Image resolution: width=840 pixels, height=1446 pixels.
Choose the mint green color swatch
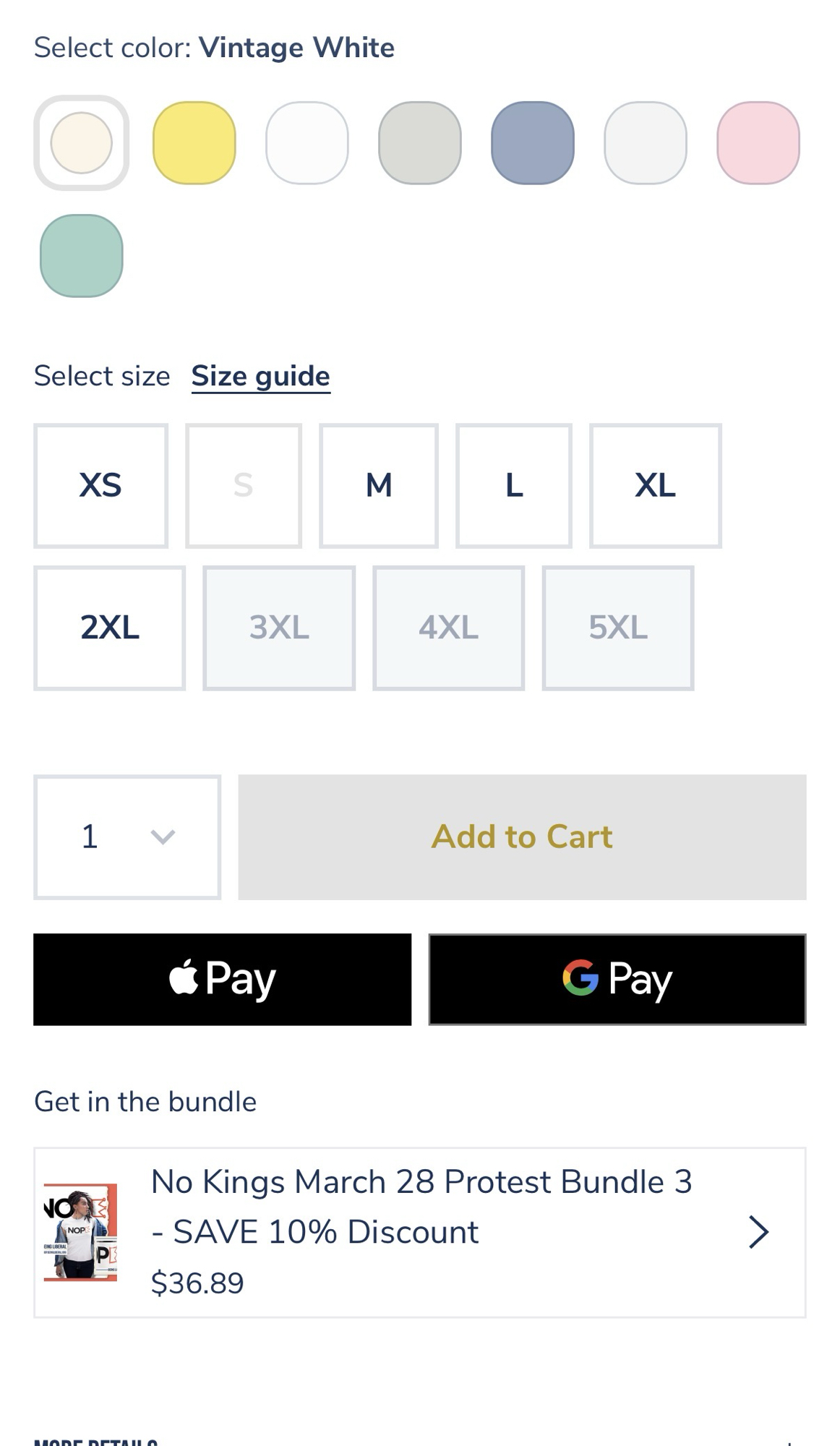(x=81, y=256)
